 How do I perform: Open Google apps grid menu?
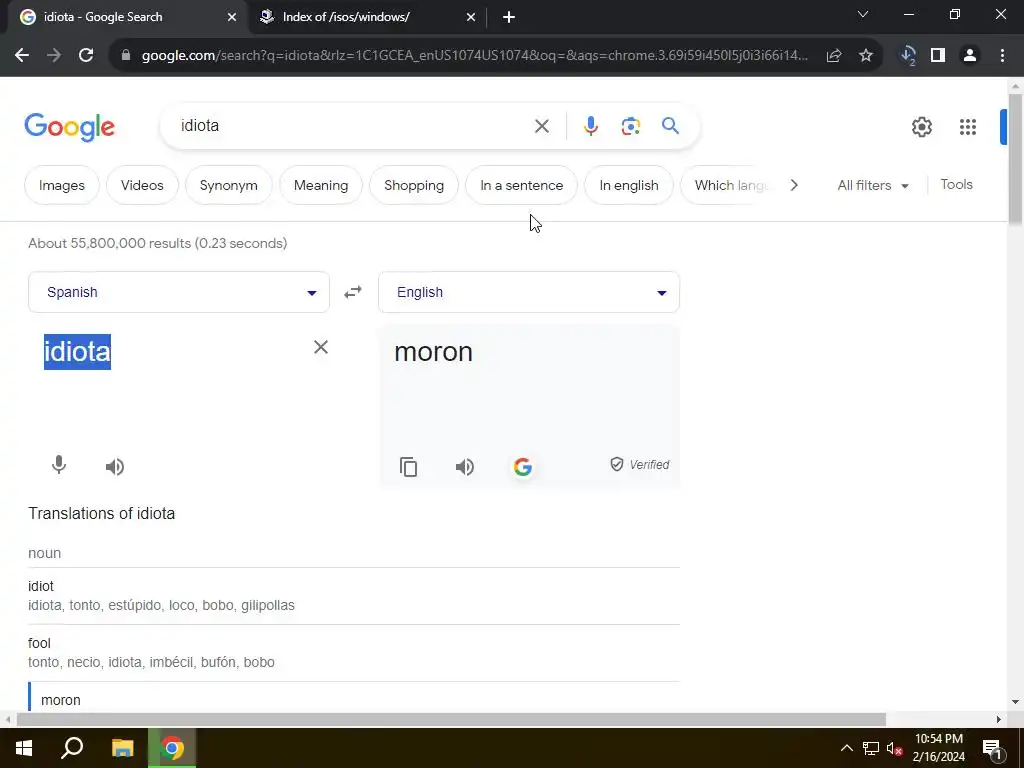(967, 127)
